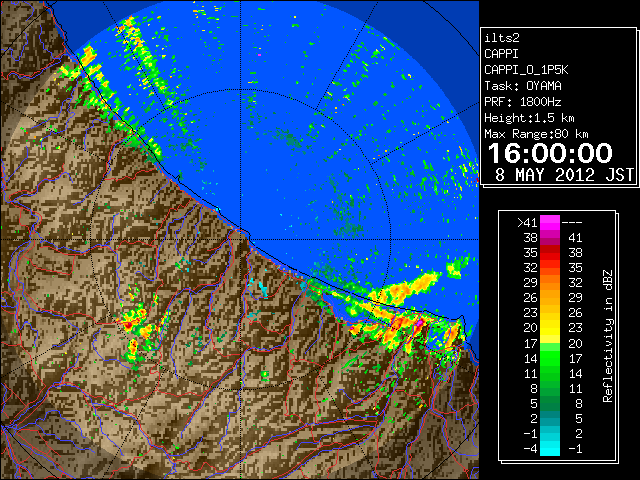This screenshot has height=480, width=640.
Task: Pick the magenta swatch for >41 dBZ
Action: 550,223
